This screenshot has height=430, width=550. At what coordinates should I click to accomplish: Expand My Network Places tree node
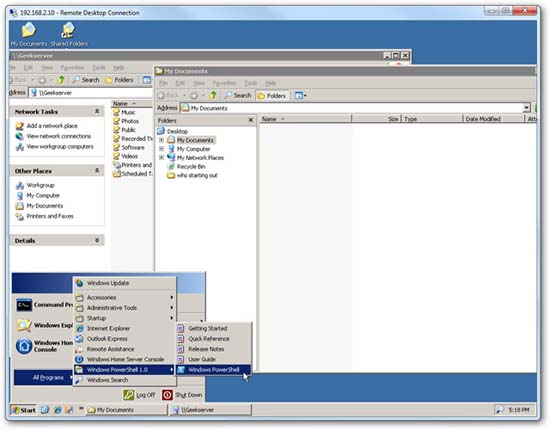pyautogui.click(x=161, y=157)
